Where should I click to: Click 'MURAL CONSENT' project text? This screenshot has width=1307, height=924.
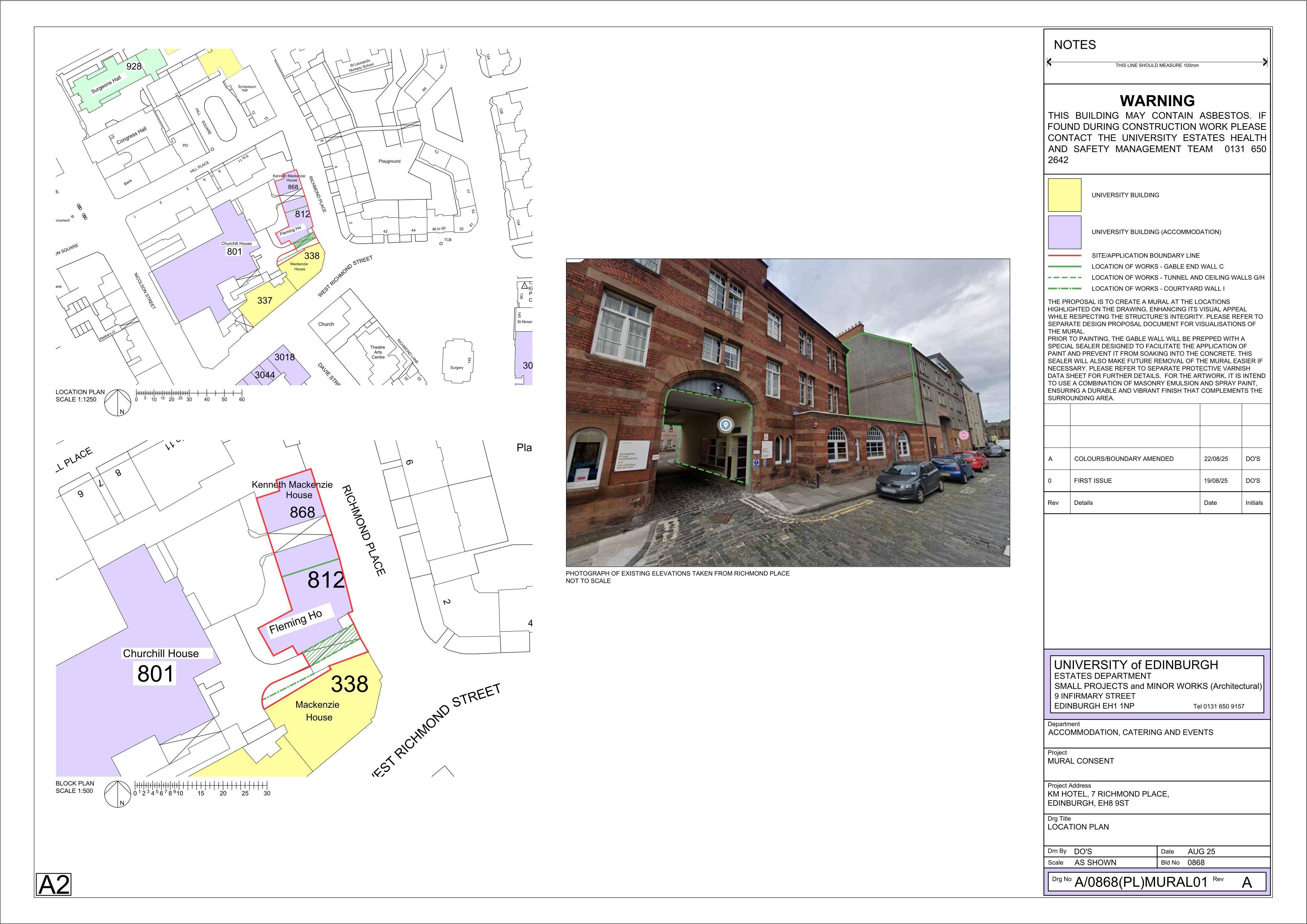[1081, 761]
